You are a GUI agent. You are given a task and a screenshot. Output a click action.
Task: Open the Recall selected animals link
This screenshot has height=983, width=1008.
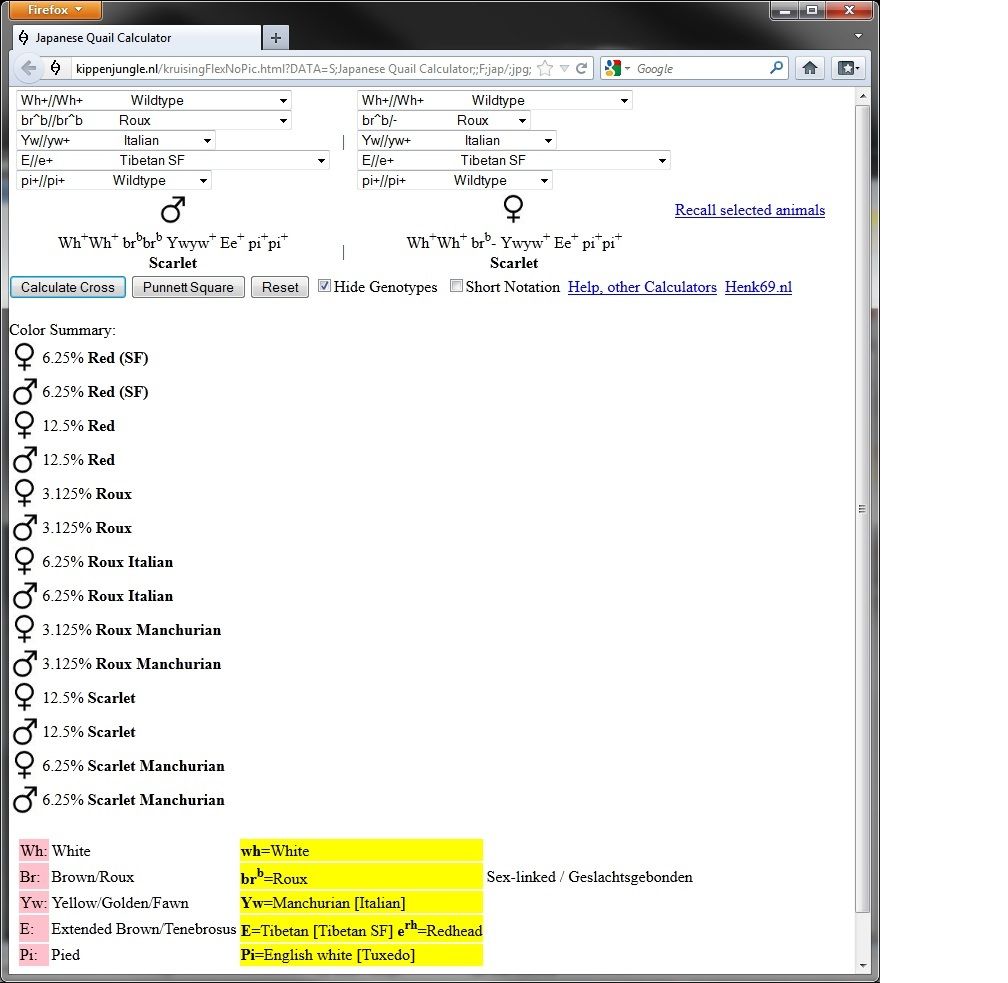[749, 210]
